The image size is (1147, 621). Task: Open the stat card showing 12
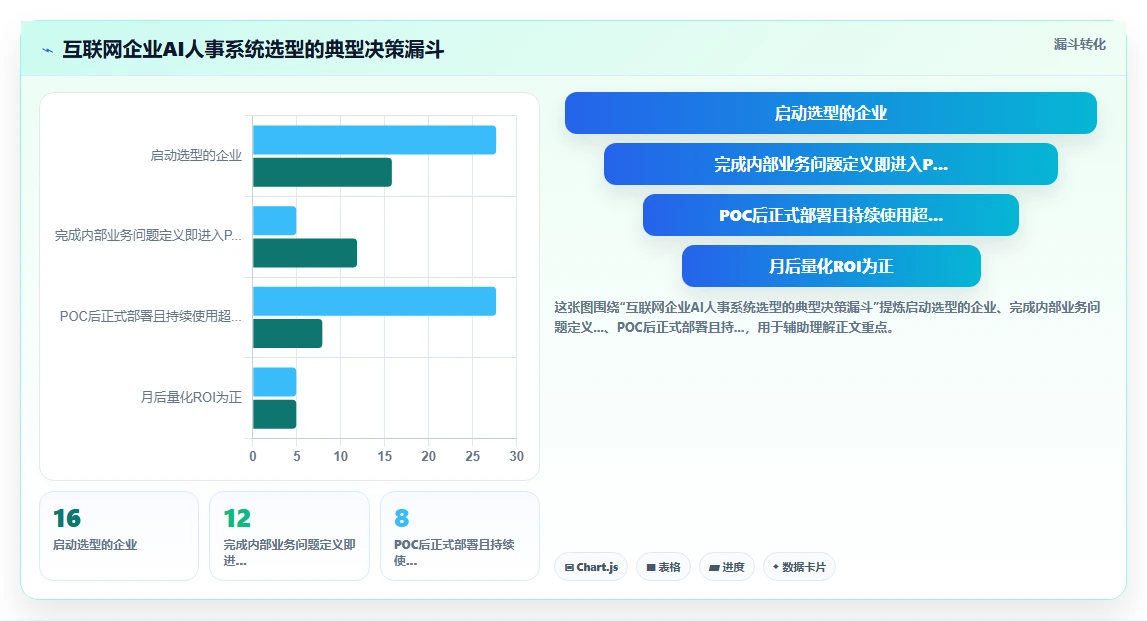tap(289, 536)
